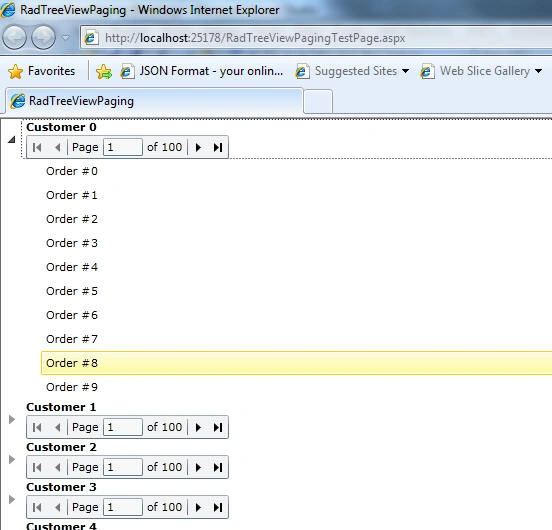The width and height of the screenshot is (552, 530).
Task: Click Customer 1 page number field
Action: [x=123, y=427]
